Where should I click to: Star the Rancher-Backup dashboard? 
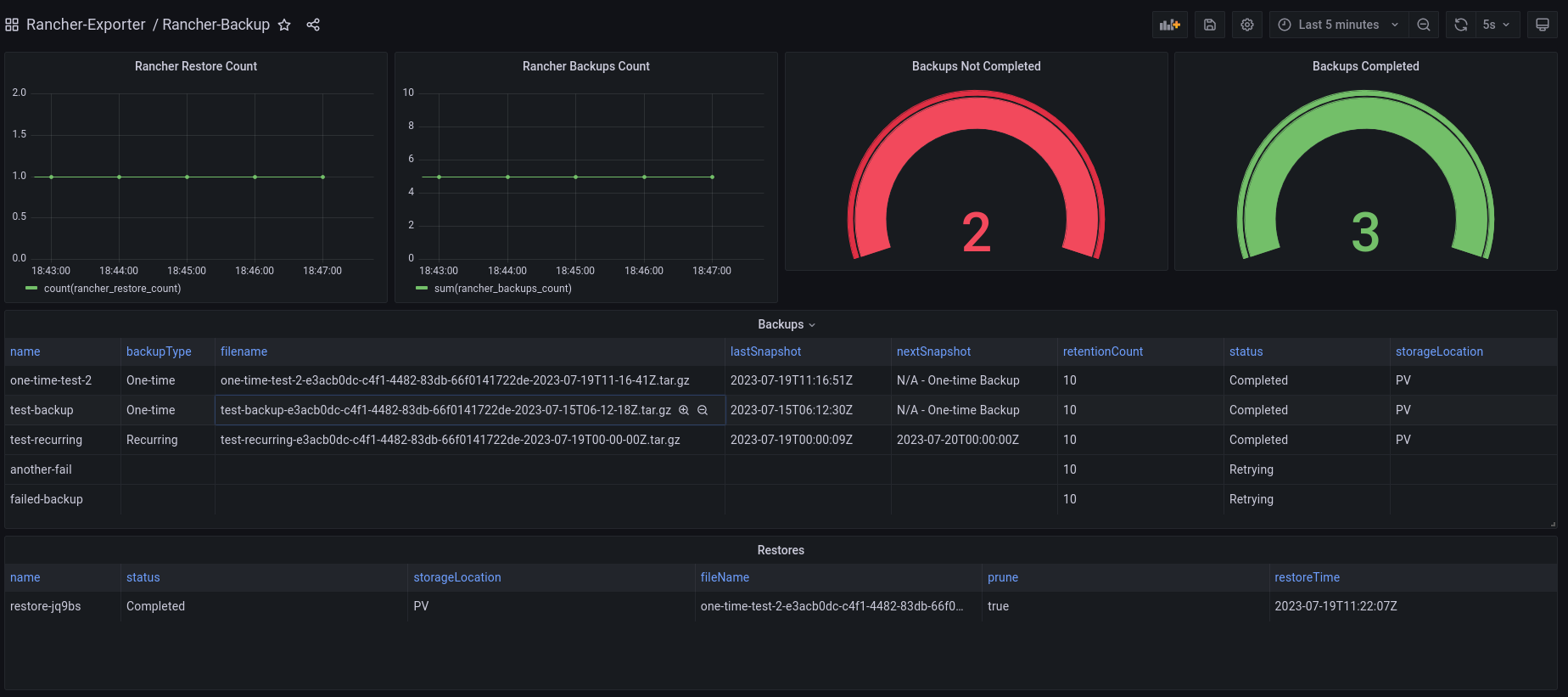pos(284,25)
